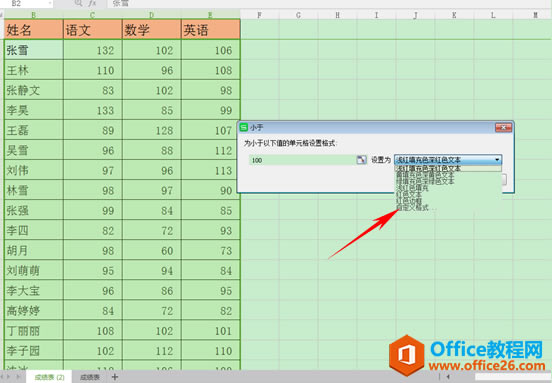The width and height of the screenshot is (552, 383).
Task: Click the fx insert function icon
Action: pos(92,3)
